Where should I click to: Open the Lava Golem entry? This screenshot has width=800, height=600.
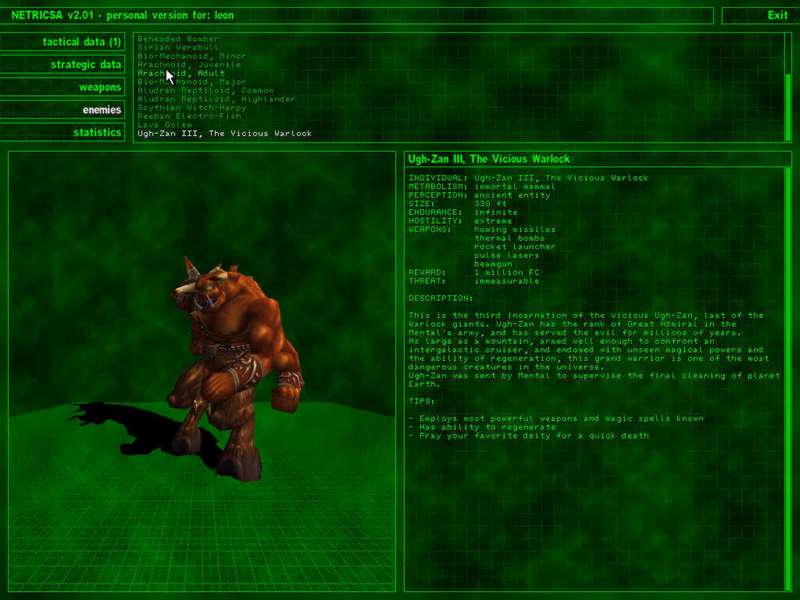[164, 124]
